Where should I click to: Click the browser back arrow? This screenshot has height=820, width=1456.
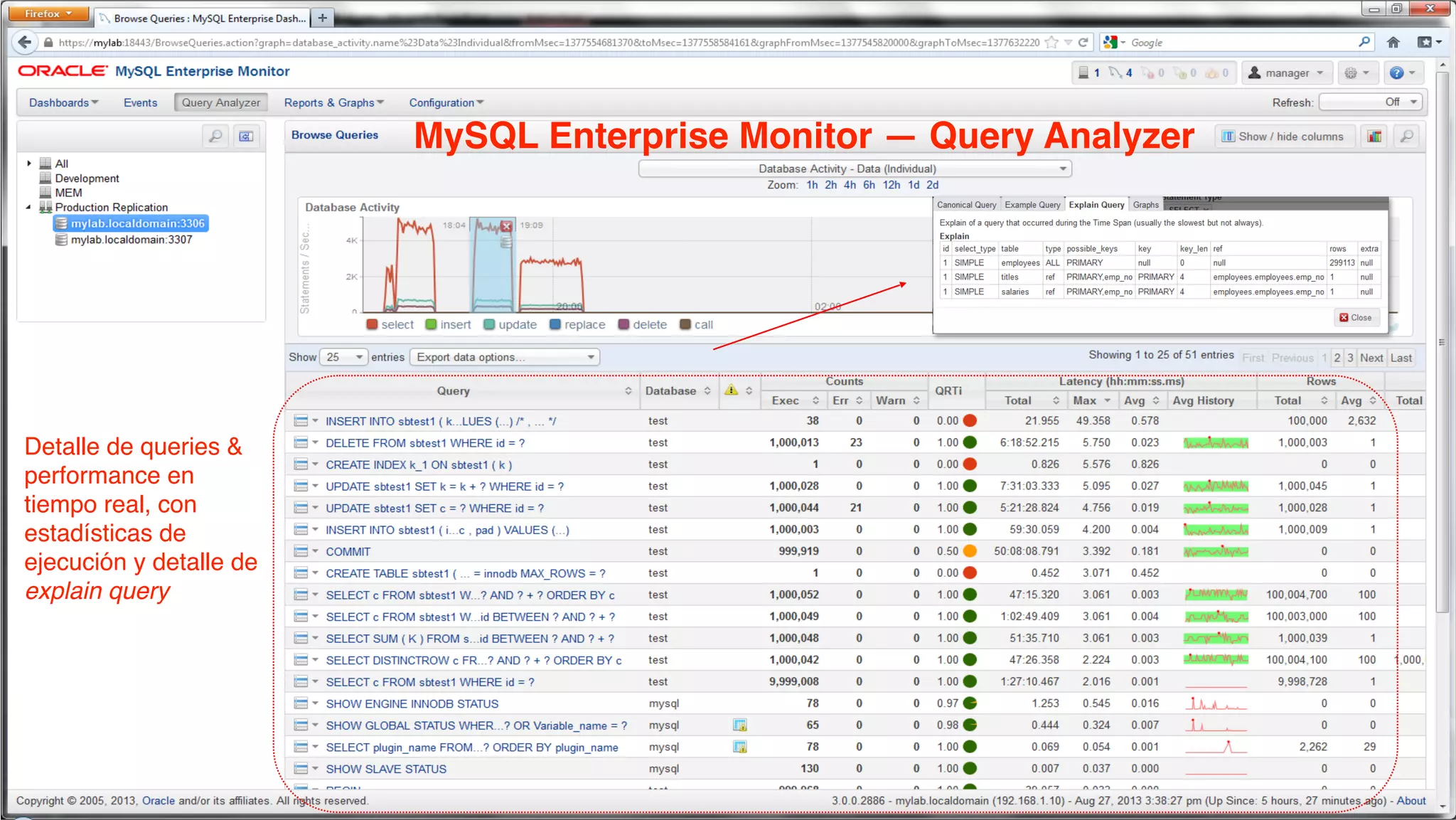point(25,42)
